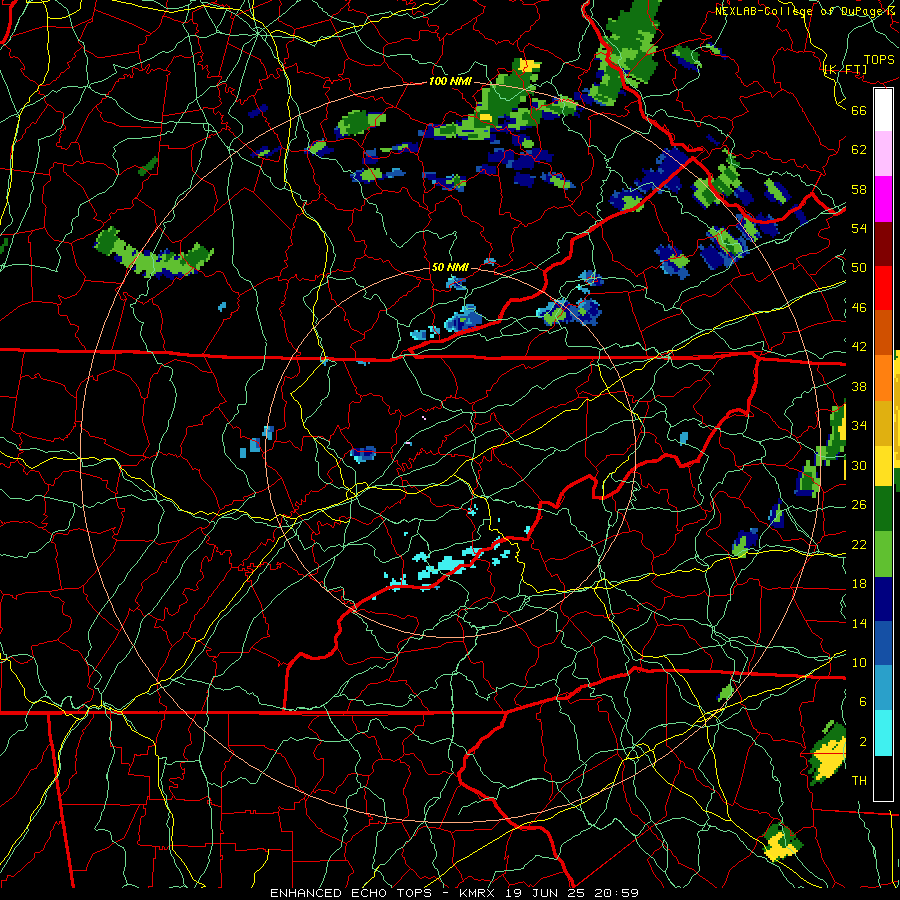900x900 pixels.
Task: Click the cyan legend swatch
Action: click(883, 734)
